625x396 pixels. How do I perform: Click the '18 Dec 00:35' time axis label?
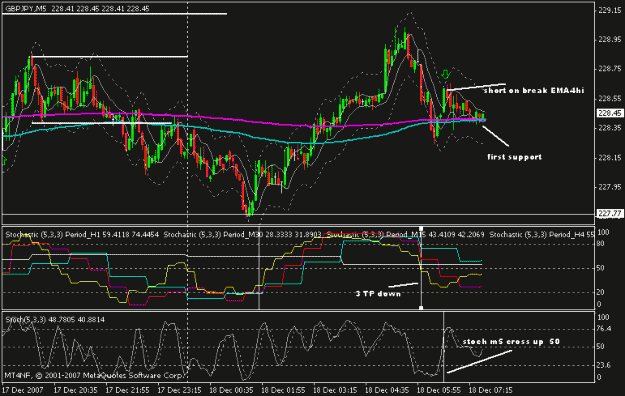point(231,390)
